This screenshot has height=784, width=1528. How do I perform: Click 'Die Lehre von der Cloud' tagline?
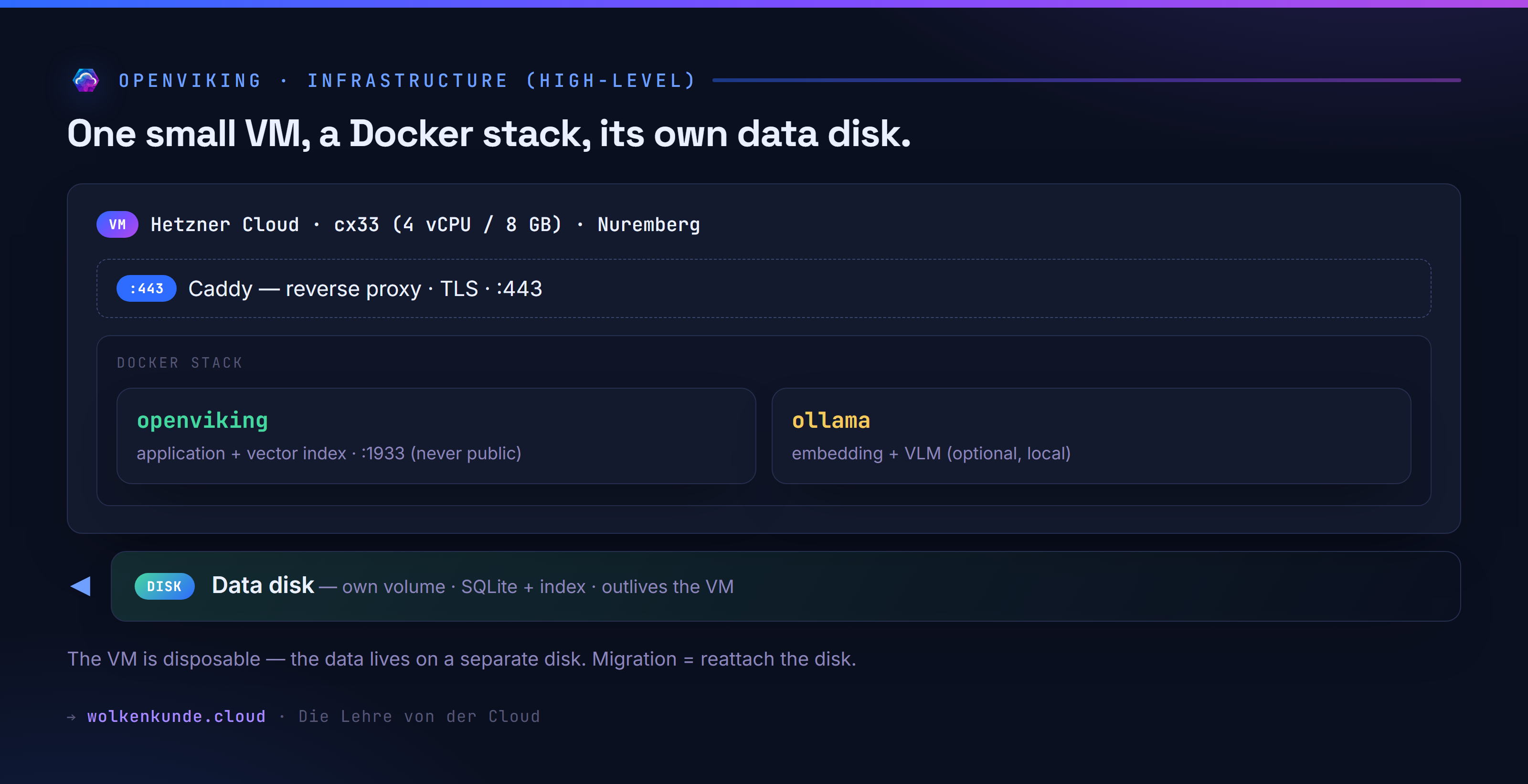[x=419, y=716]
